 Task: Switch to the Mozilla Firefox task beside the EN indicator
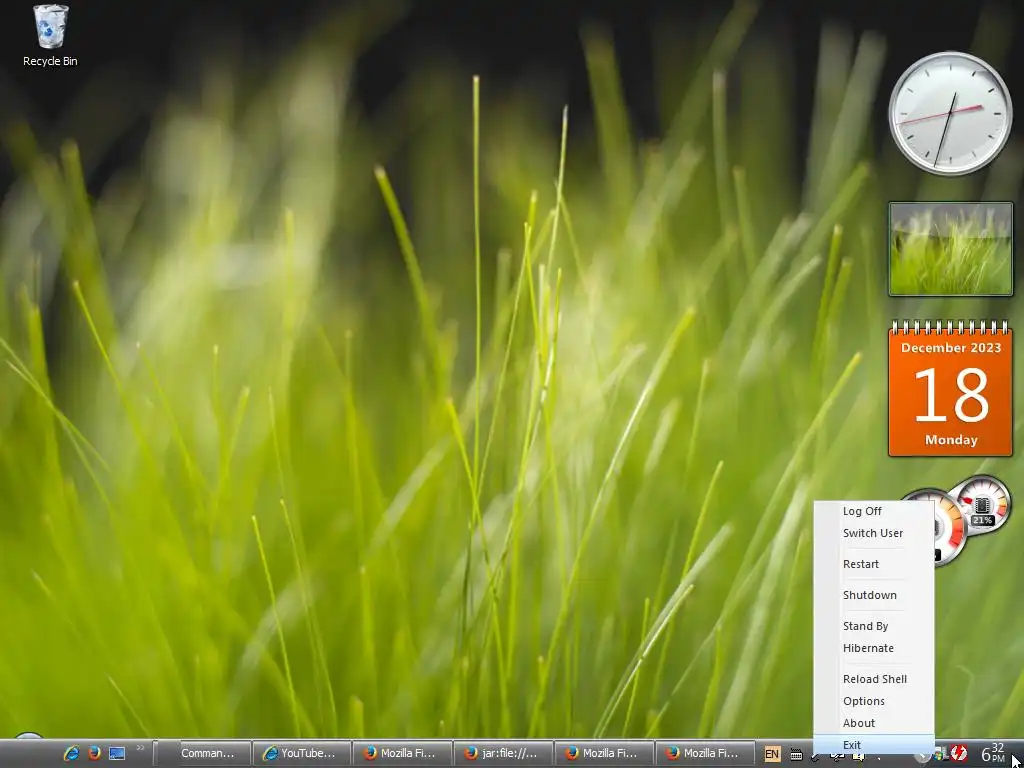click(705, 753)
